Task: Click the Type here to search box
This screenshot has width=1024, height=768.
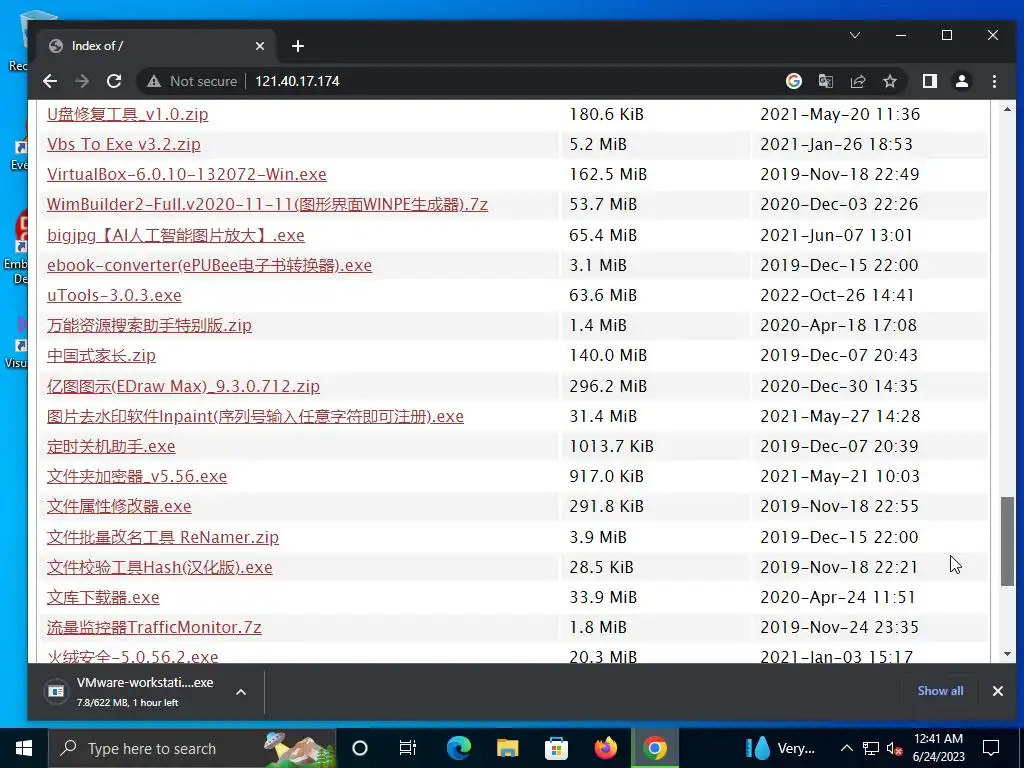Action: tap(192, 748)
